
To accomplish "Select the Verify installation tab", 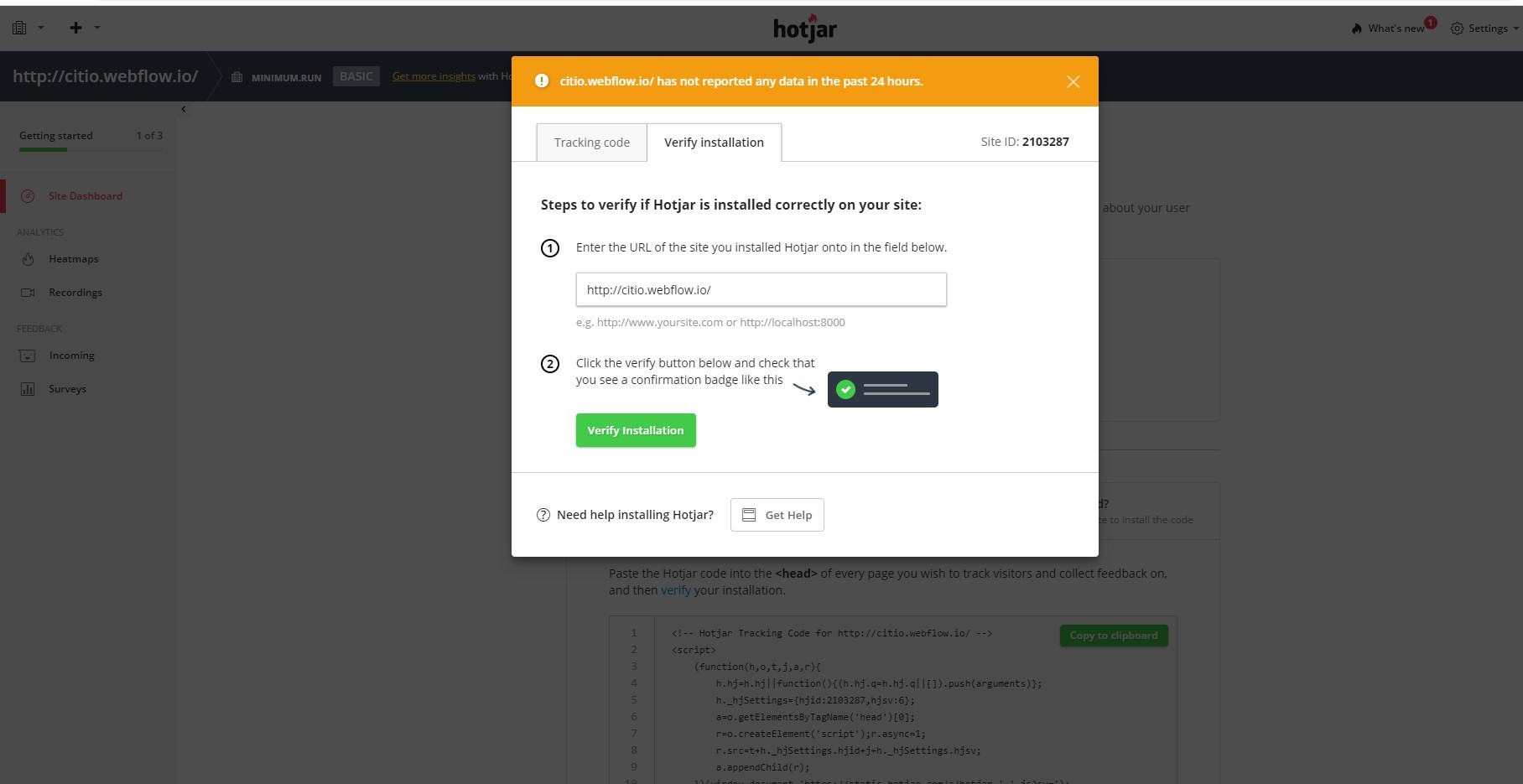I will click(715, 143).
